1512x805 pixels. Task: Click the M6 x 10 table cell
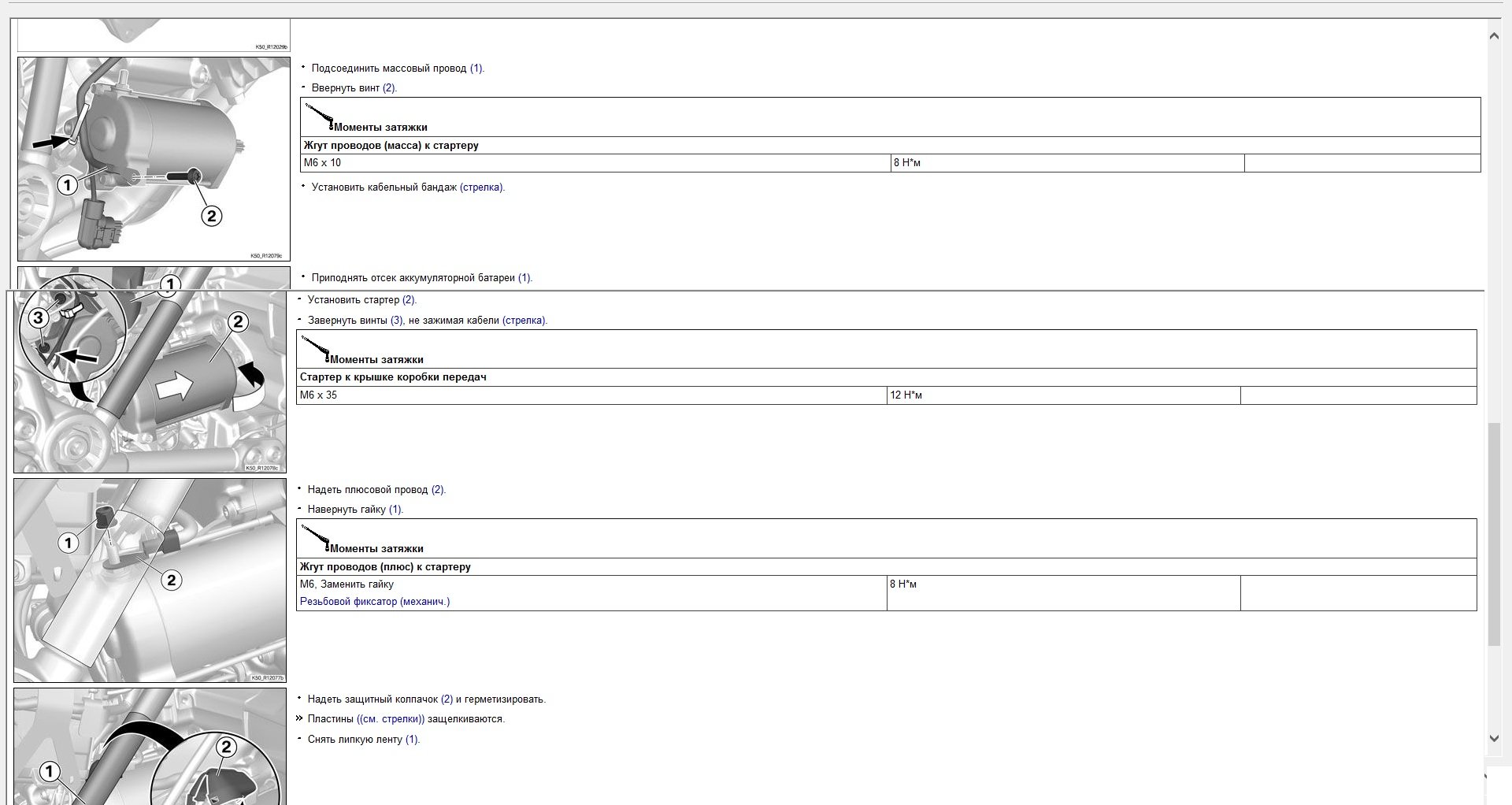[x=595, y=163]
